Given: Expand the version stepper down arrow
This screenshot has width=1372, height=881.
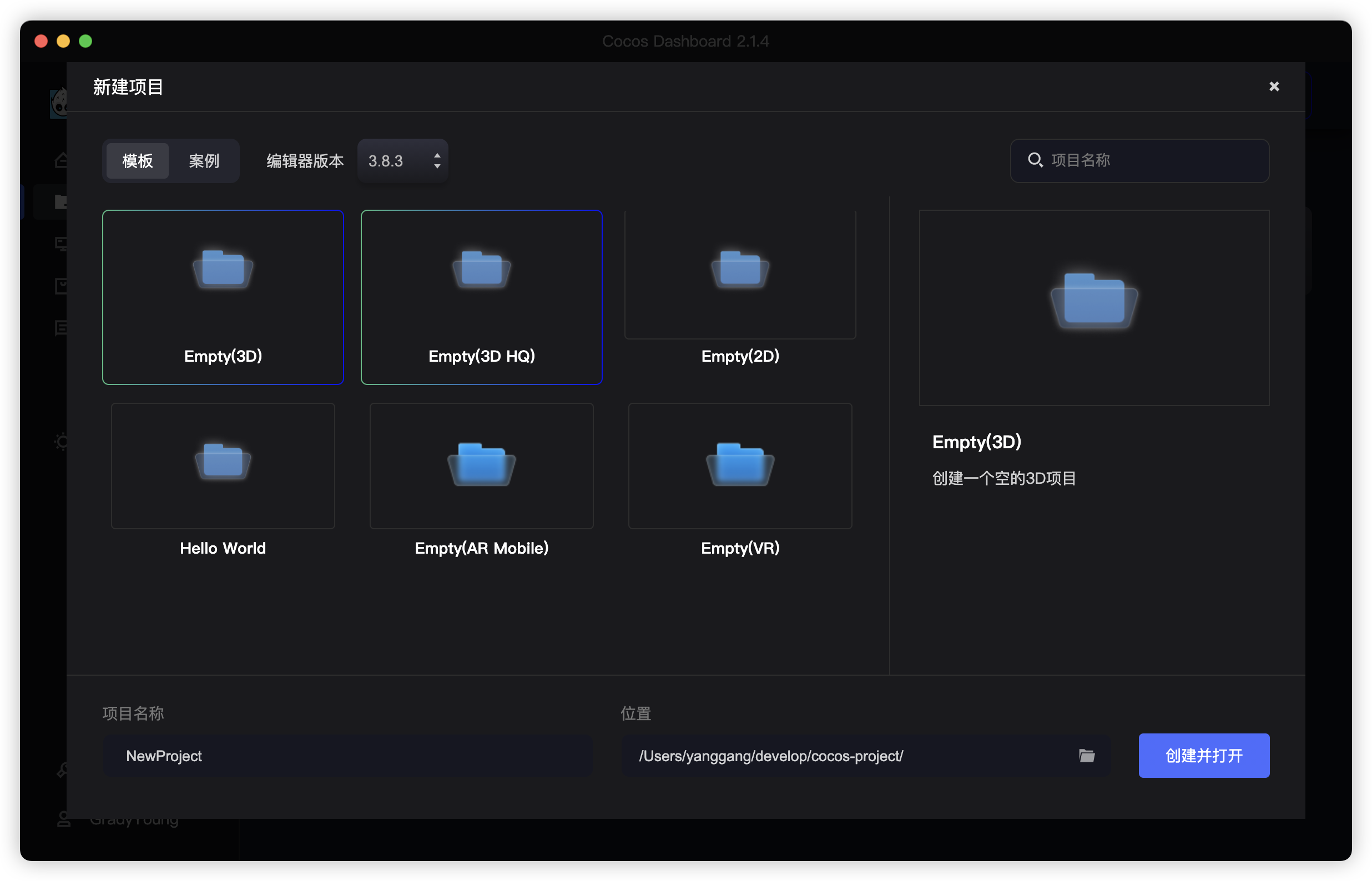Looking at the screenshot, I should pyautogui.click(x=437, y=166).
